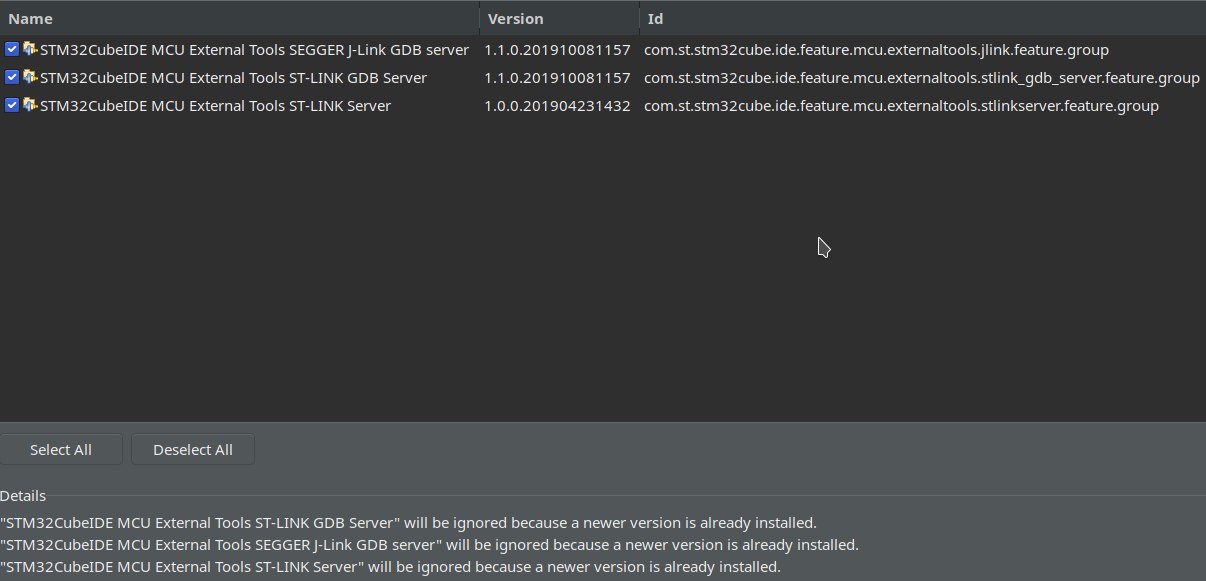Click the feature icon beside ST-LINK GDB Server
Screen dimensions: 1206x581
pyautogui.click(x=30, y=77)
